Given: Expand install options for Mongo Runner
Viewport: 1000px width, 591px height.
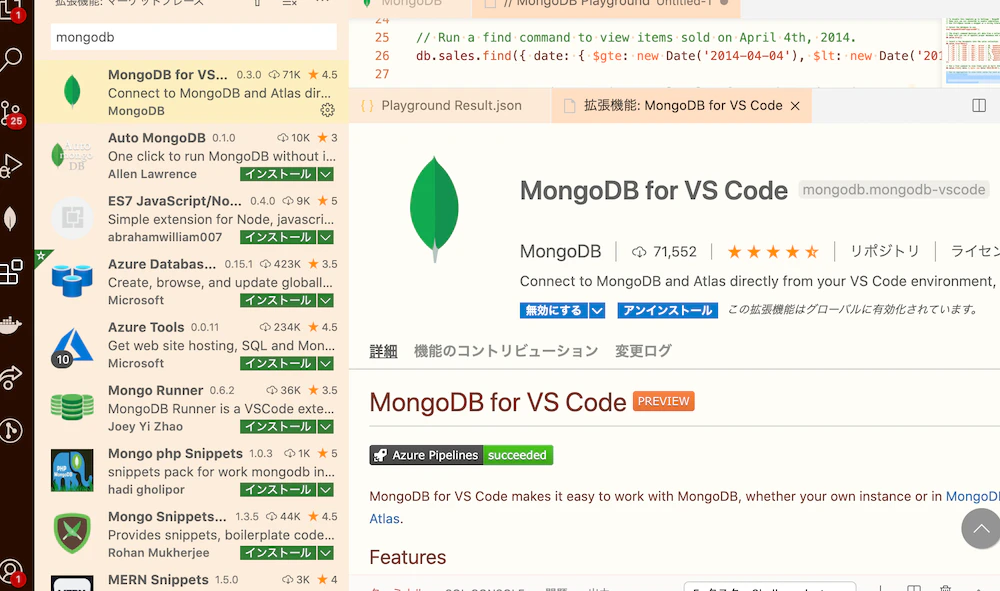Looking at the screenshot, I should (325, 427).
